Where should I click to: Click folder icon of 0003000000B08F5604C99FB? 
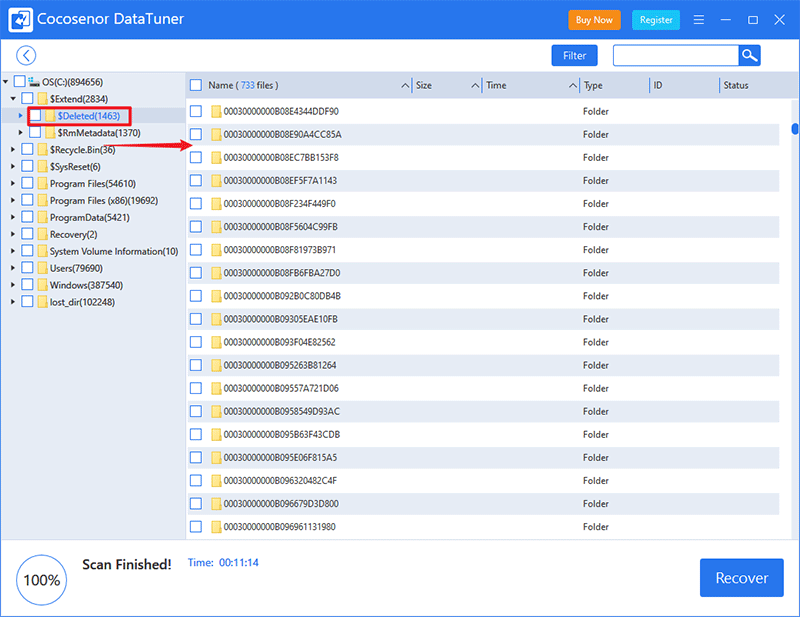216,227
